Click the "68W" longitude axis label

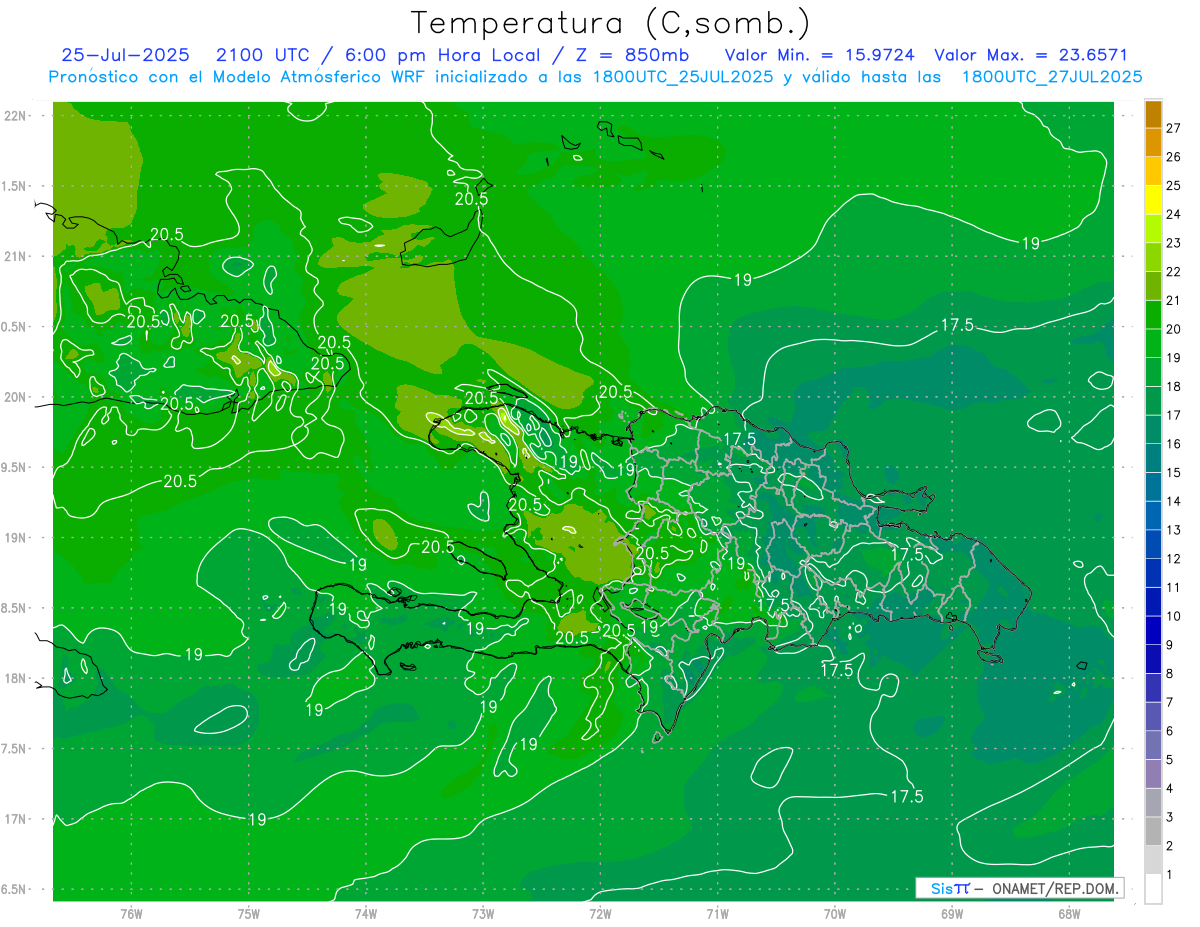click(x=1069, y=913)
